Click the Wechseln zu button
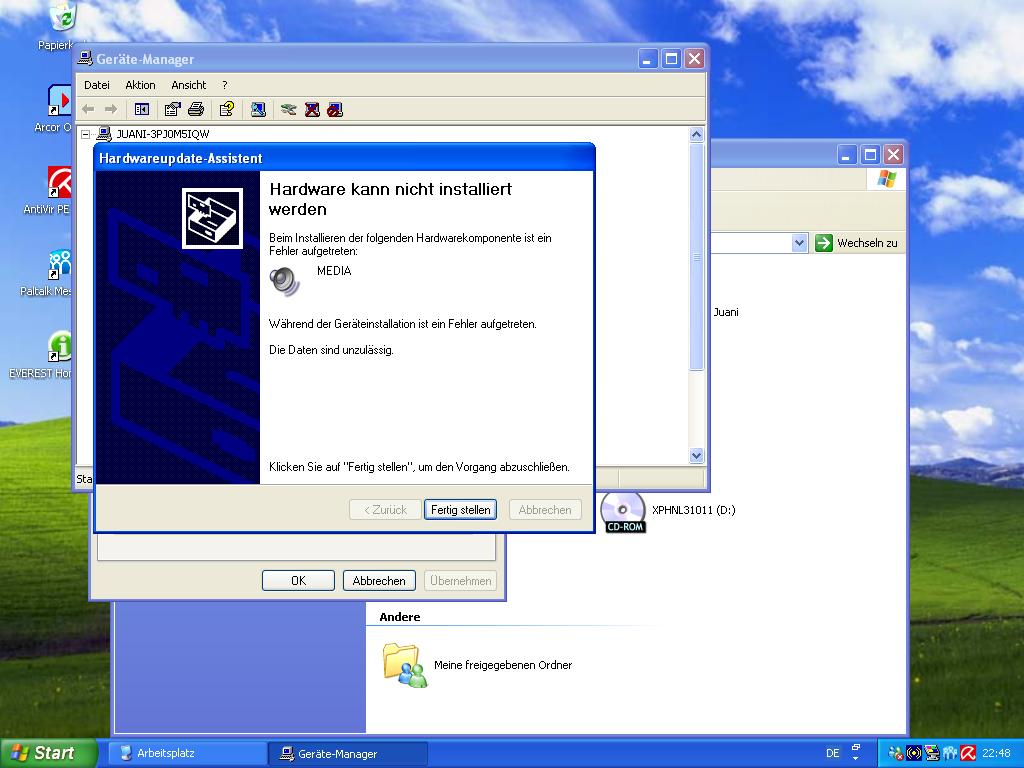Screen dimensions: 1024x768 (x=856, y=243)
